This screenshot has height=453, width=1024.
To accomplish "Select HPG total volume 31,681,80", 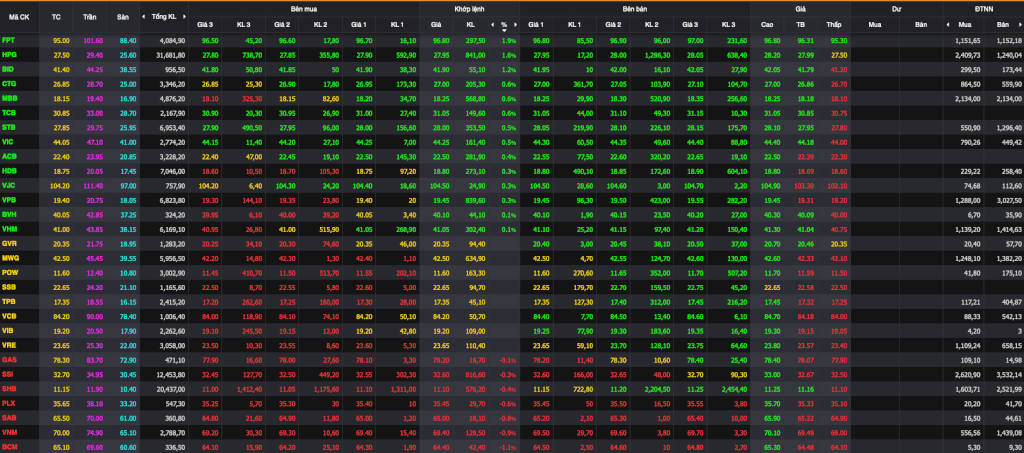I will pyautogui.click(x=170, y=55).
